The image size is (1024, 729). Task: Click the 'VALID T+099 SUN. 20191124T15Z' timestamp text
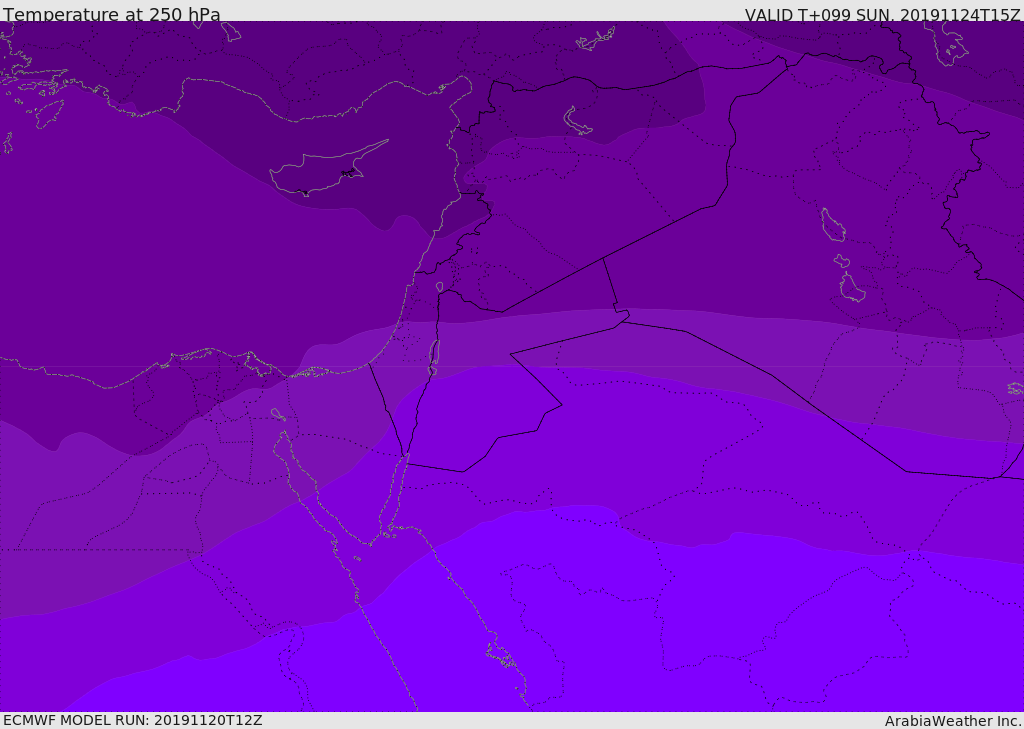(882, 14)
